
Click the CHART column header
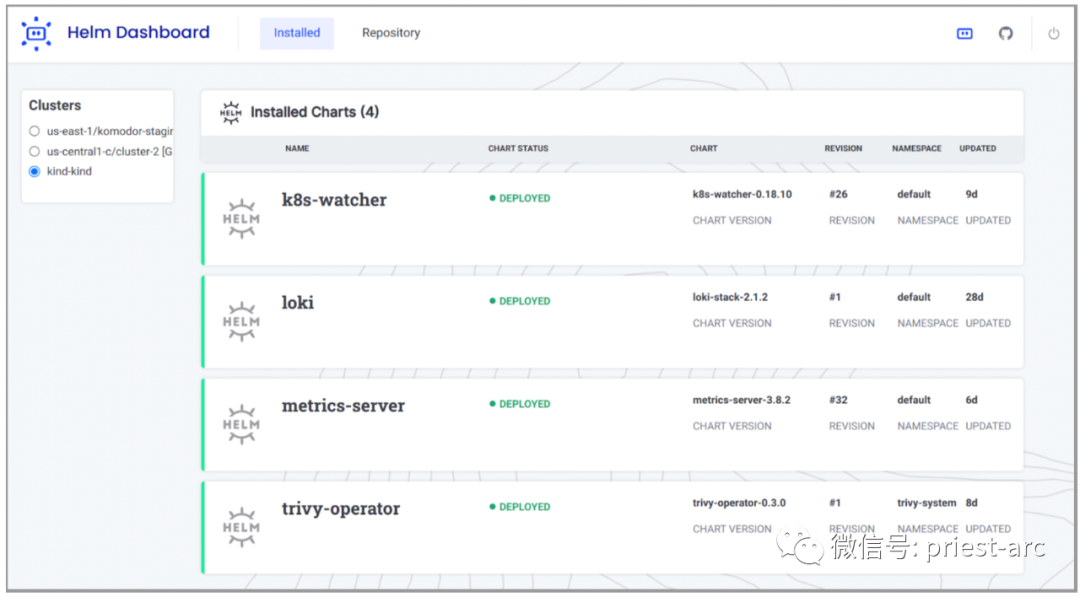(x=703, y=149)
